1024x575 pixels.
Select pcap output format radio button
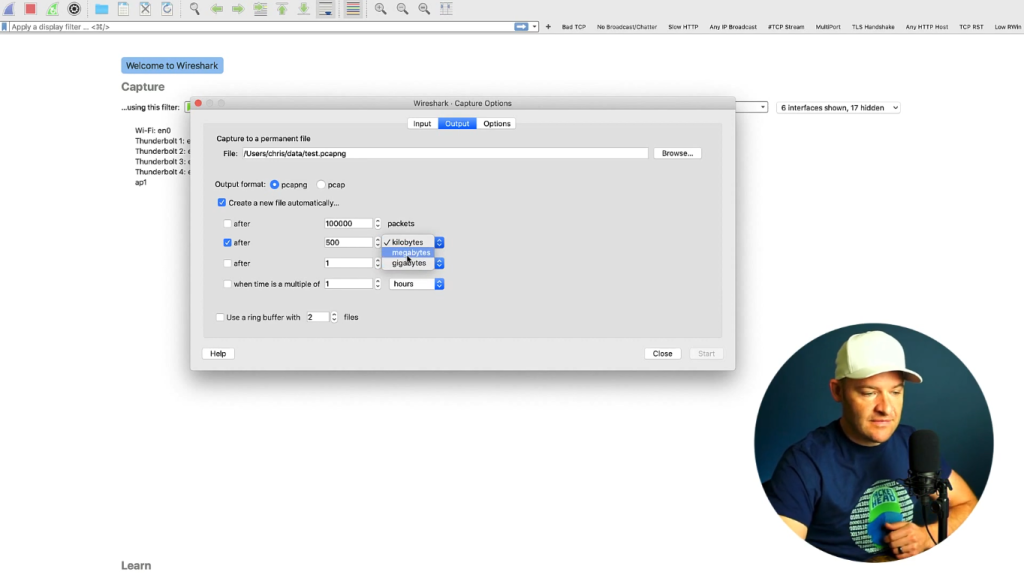tap(321, 185)
